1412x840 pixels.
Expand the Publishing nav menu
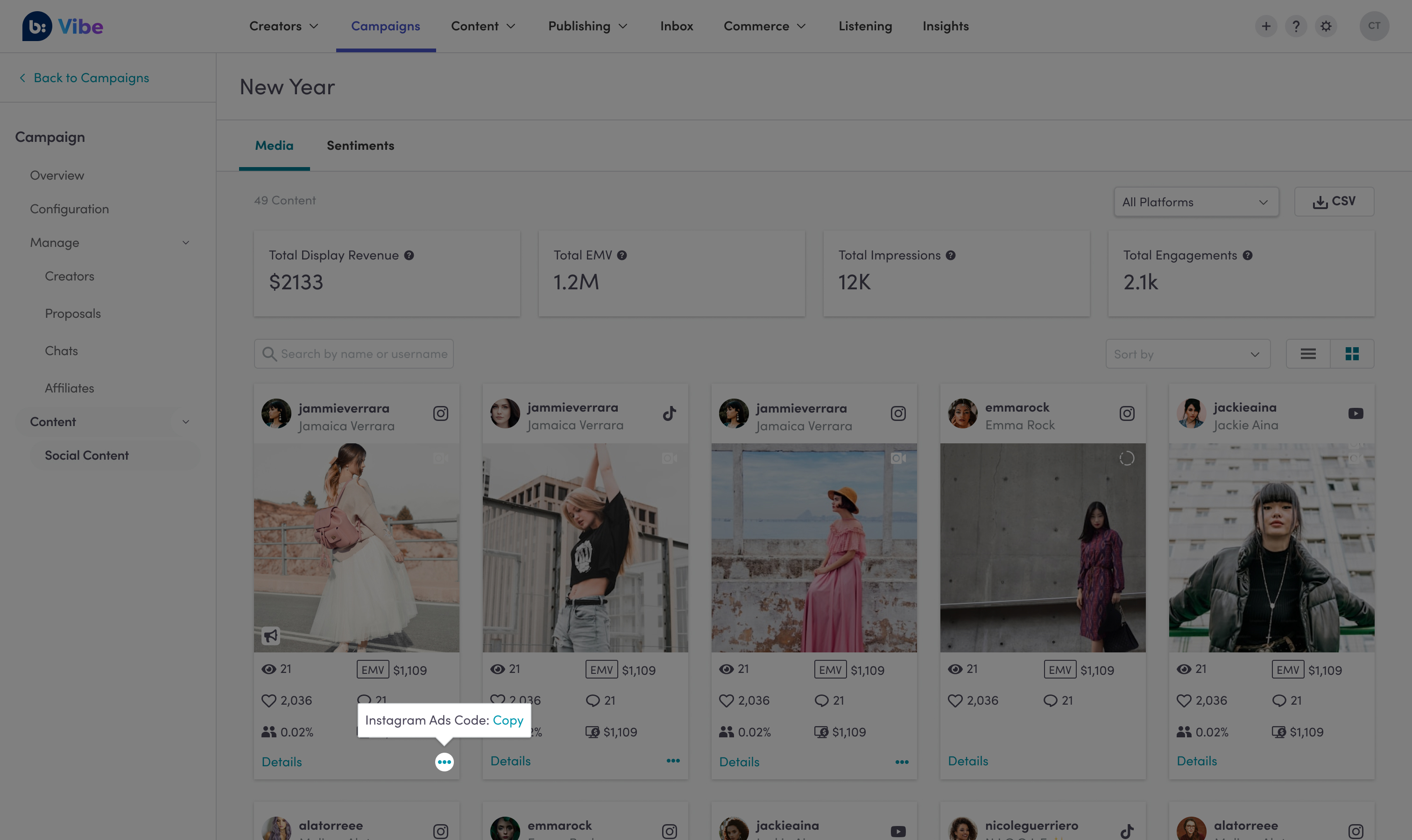588,26
